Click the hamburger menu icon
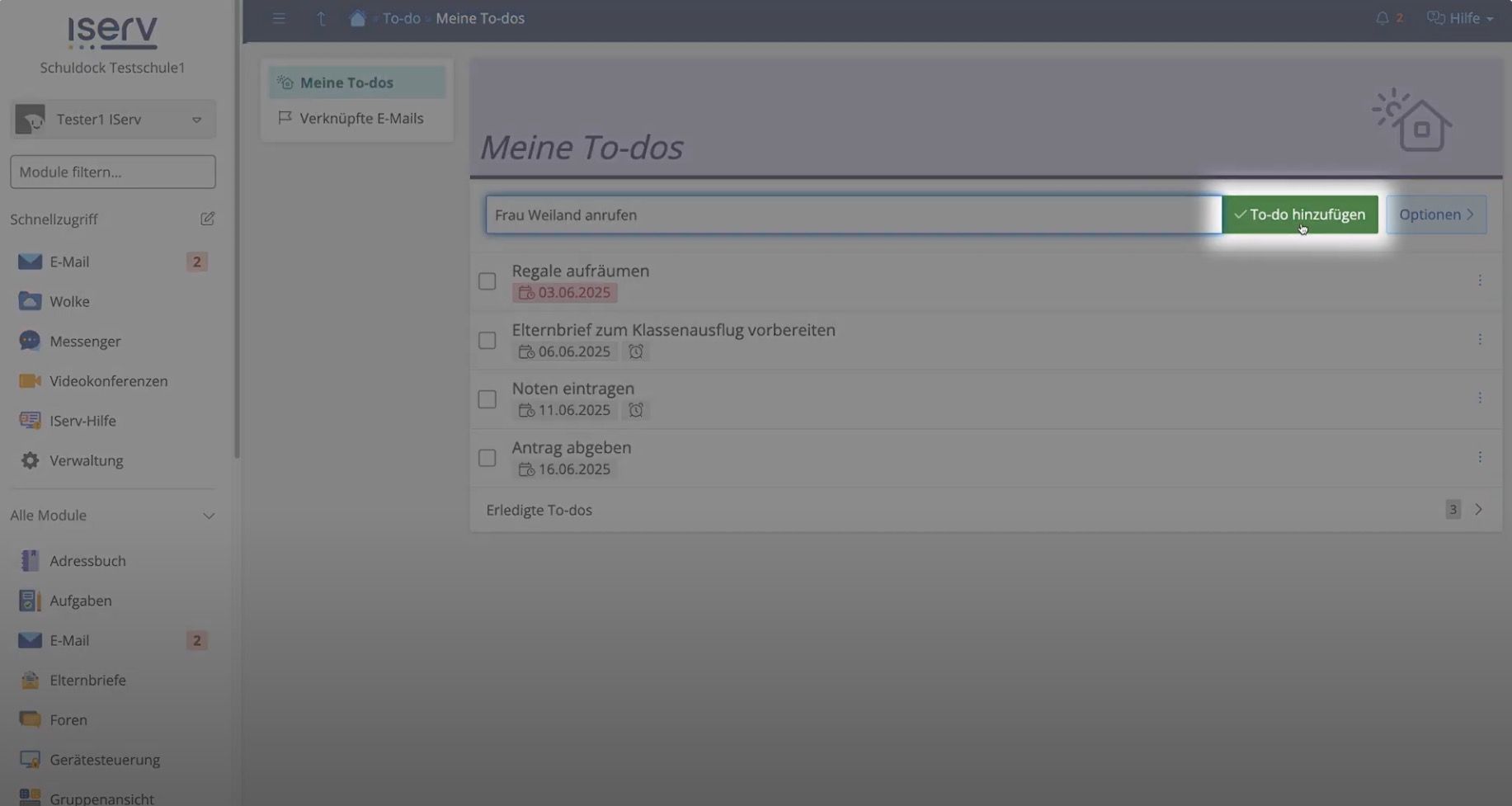1512x806 pixels. point(279,18)
